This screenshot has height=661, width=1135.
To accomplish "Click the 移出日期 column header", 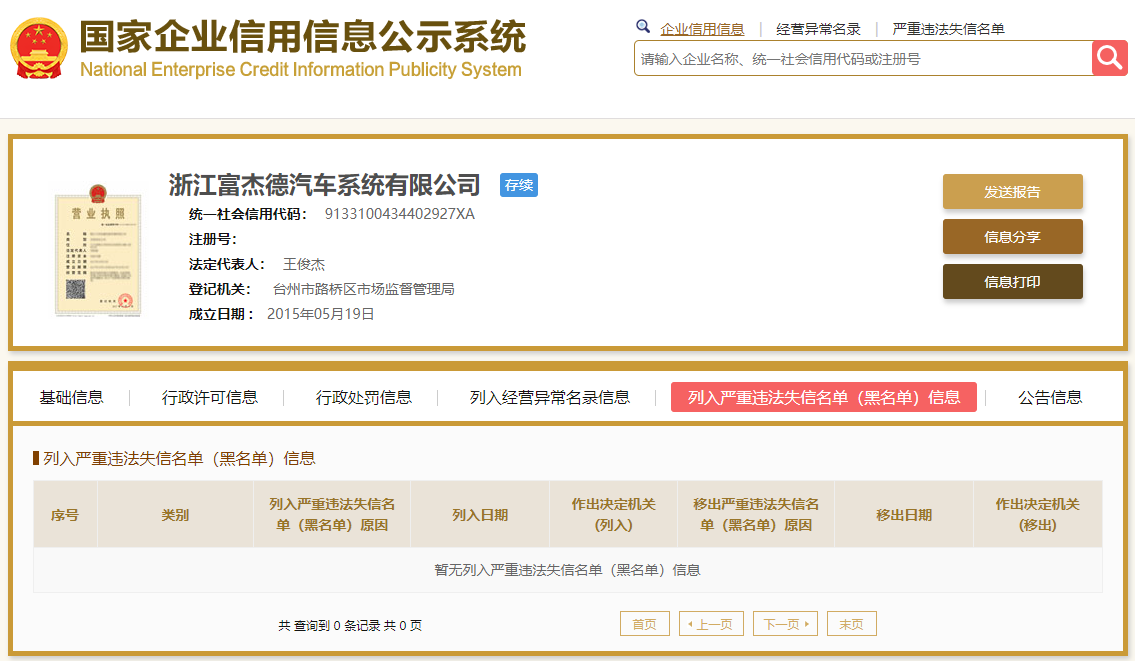I will [x=904, y=515].
